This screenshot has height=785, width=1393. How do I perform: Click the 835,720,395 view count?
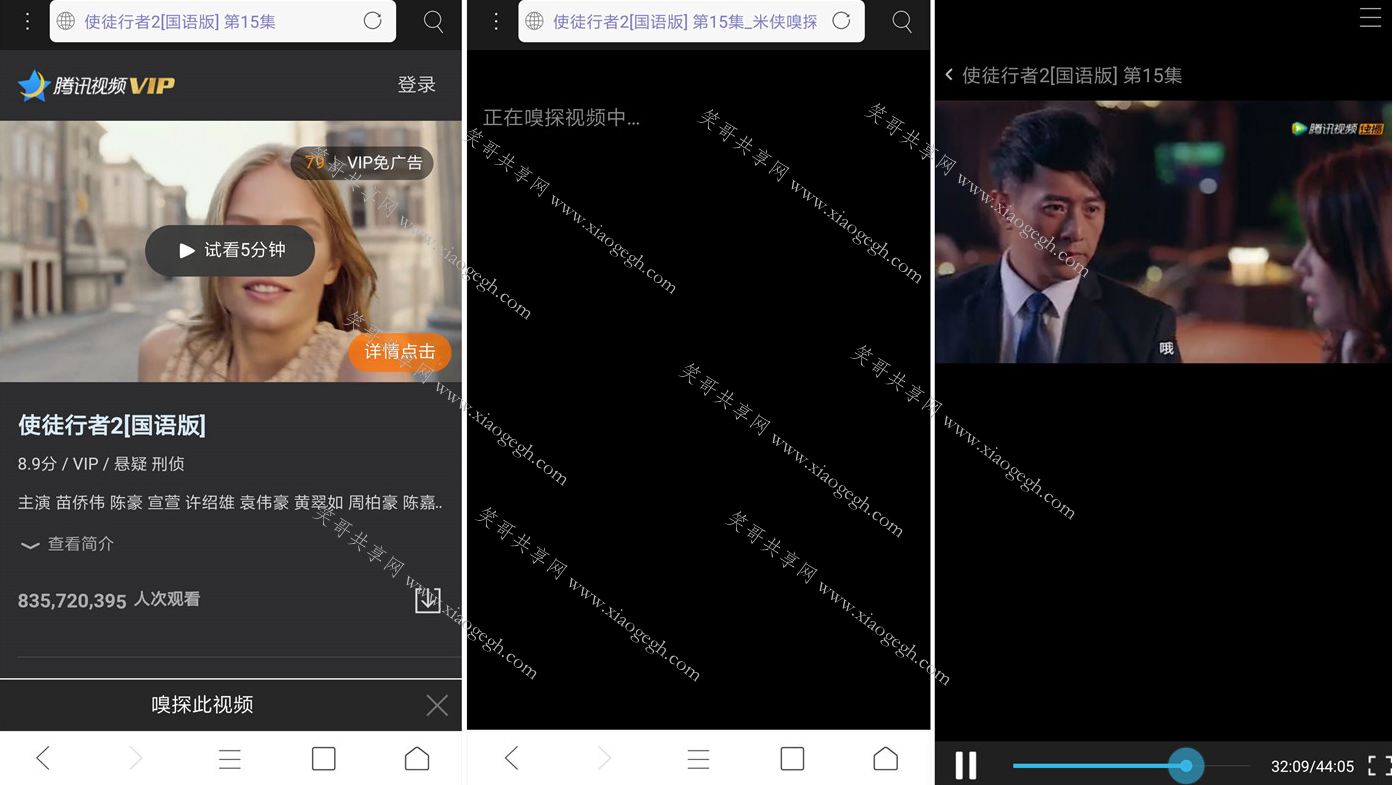(72, 601)
